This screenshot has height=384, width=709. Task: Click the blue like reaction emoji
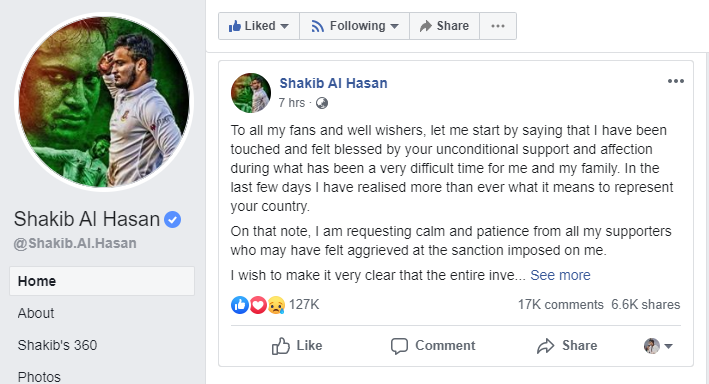tap(240, 305)
